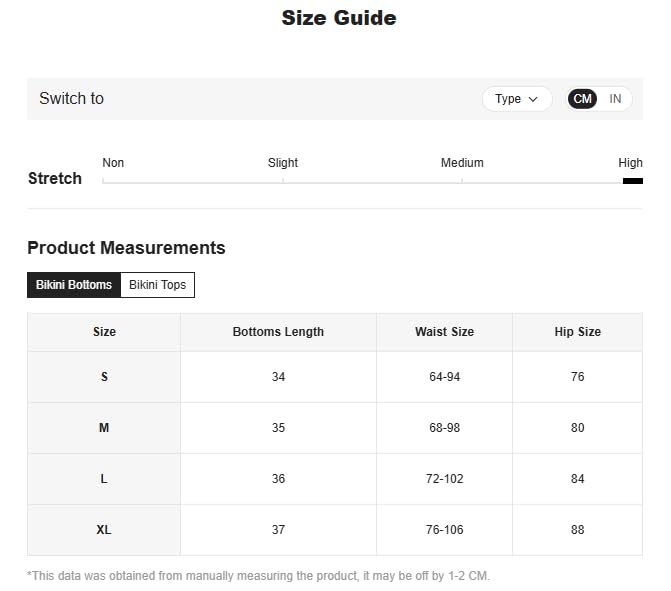The image size is (671, 591).
Task: Switch units to CM
Action: (x=582, y=99)
